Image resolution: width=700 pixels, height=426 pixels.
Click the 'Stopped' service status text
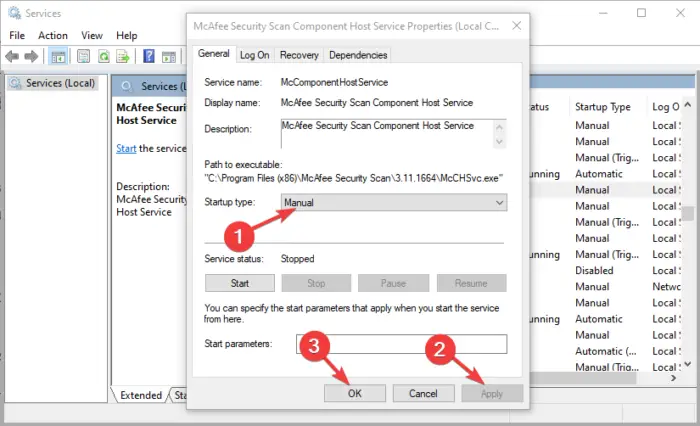pyautogui.click(x=297, y=259)
